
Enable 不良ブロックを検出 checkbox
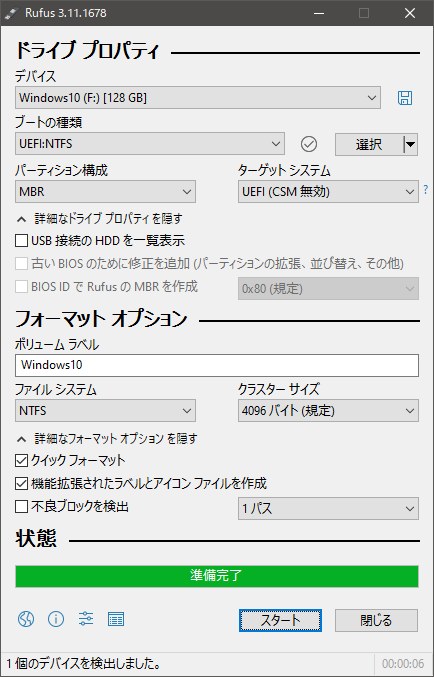tap(22, 506)
